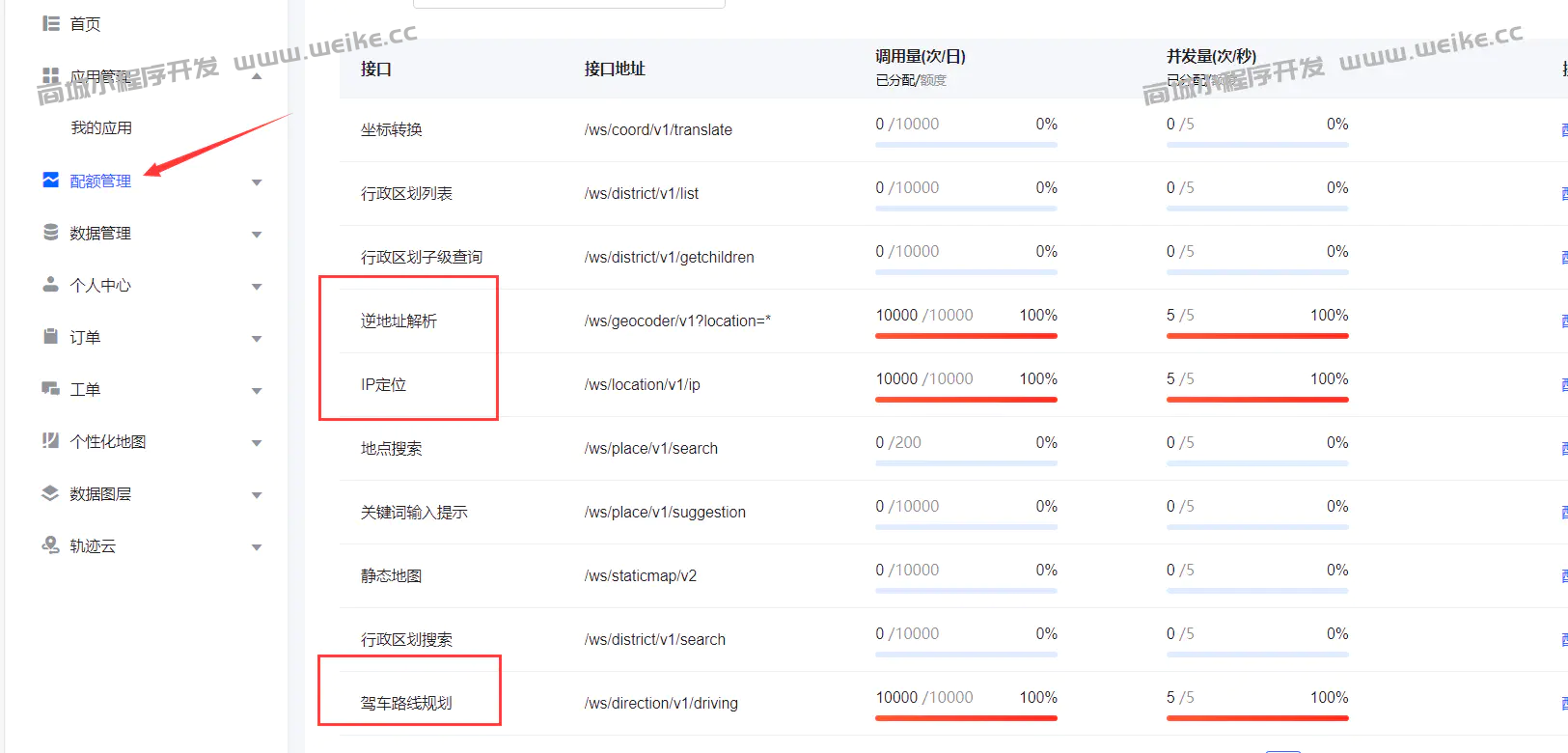1568x753 pixels.
Task: Click the /ws/coord/v1/translate address
Action: click(658, 129)
